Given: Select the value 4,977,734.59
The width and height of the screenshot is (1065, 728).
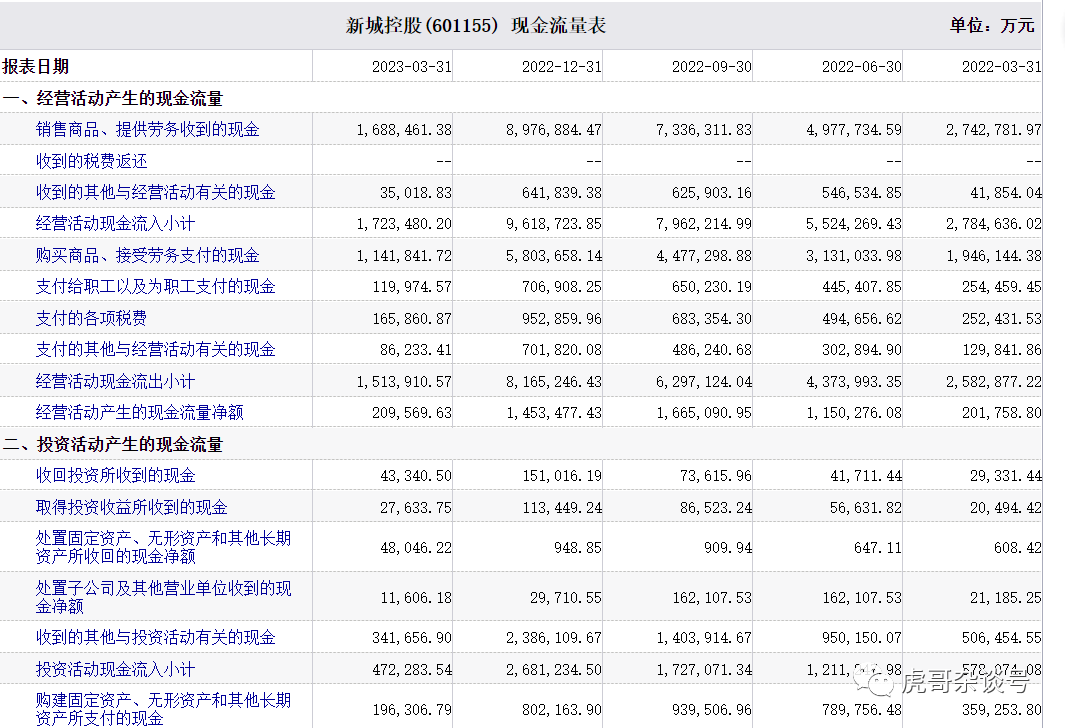Looking at the screenshot, I should 854,130.
